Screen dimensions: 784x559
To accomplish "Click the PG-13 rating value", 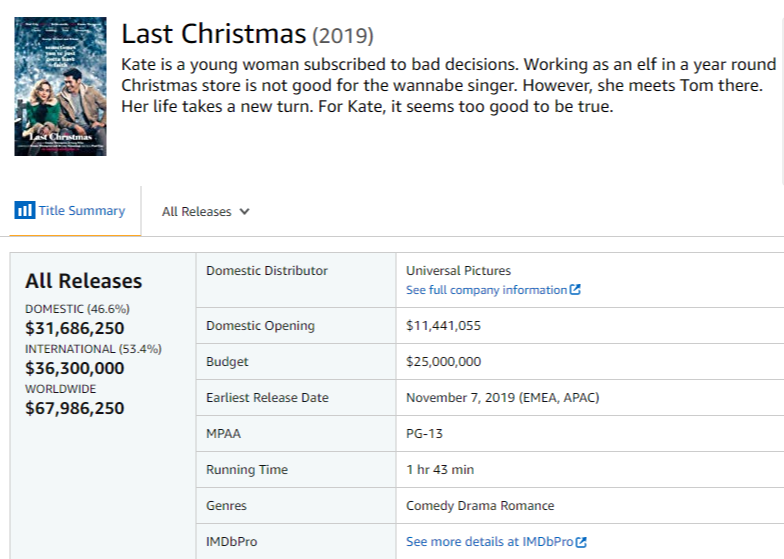I will click(x=424, y=434).
